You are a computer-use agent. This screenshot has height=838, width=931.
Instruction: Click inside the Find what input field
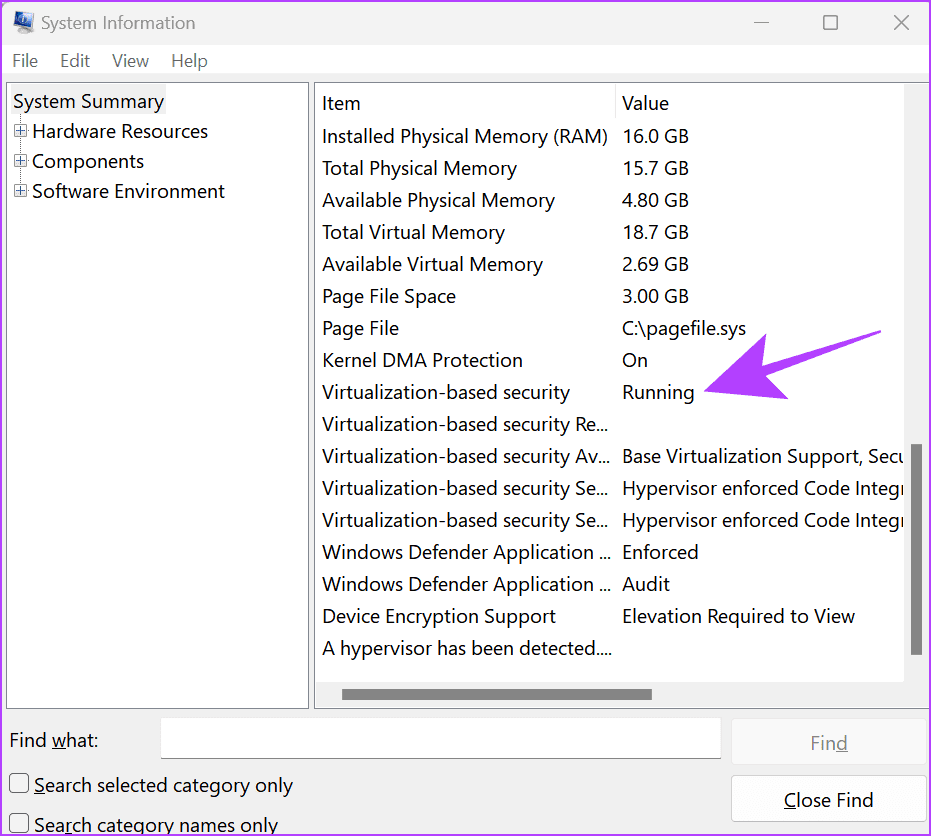coord(440,738)
